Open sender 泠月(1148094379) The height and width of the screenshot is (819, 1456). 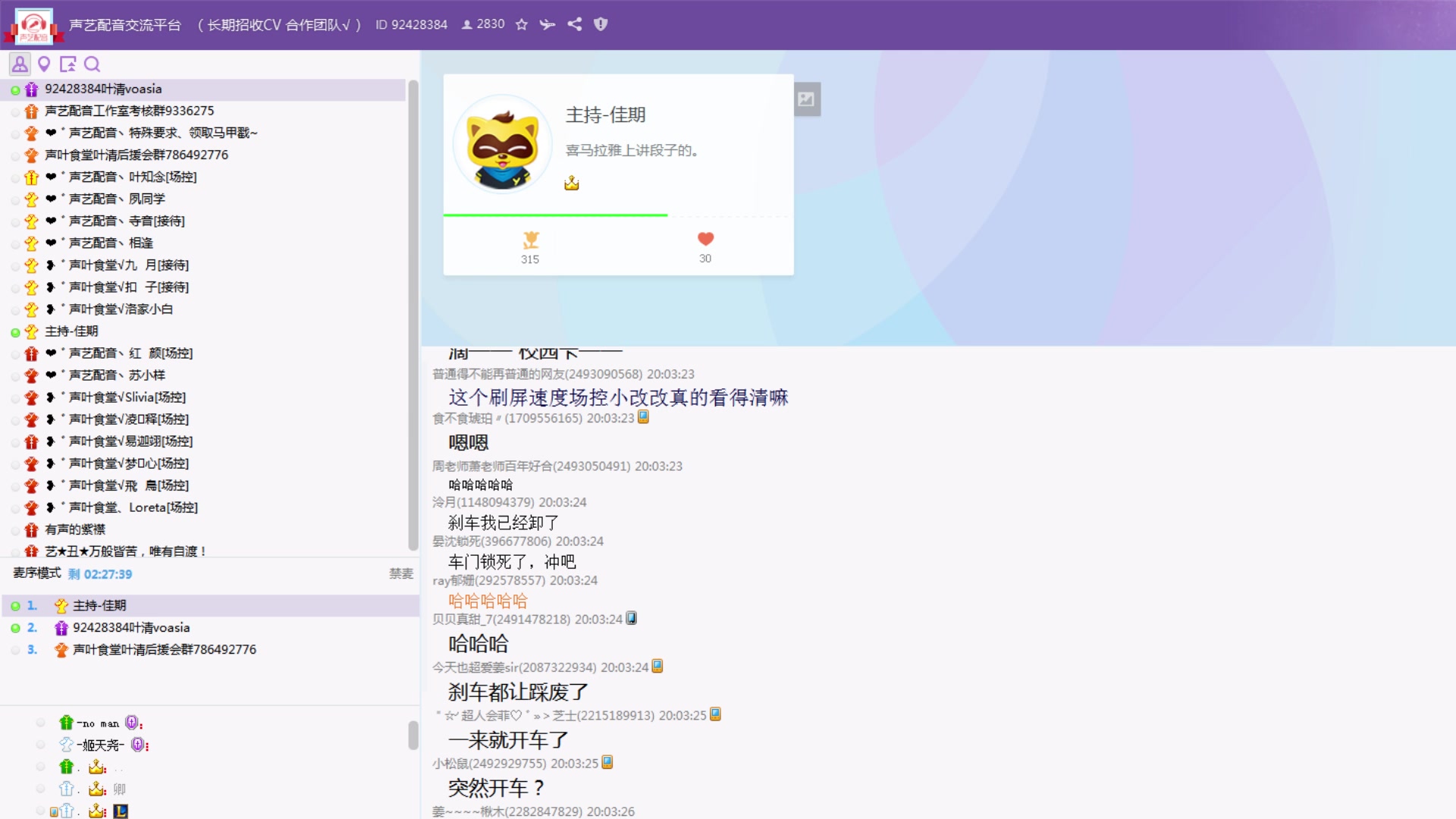[483, 502]
